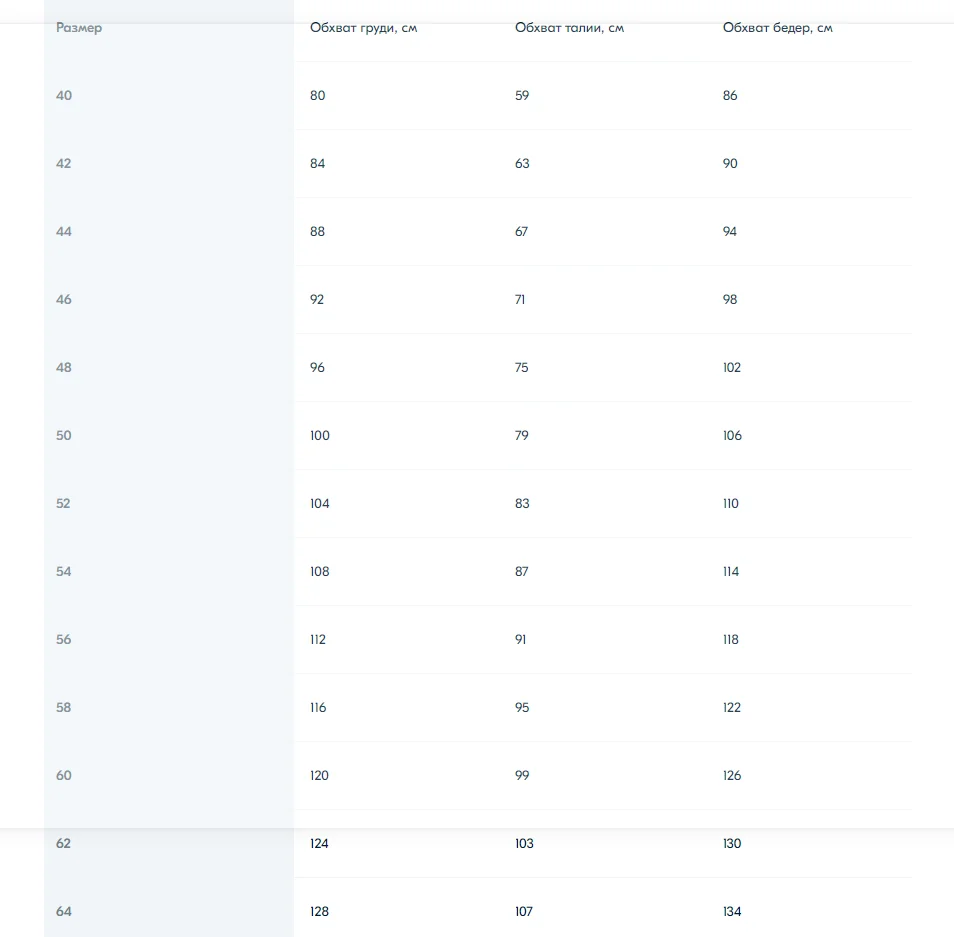Select size 52 row label
Image resolution: width=954 pixels, height=937 pixels.
(x=63, y=504)
